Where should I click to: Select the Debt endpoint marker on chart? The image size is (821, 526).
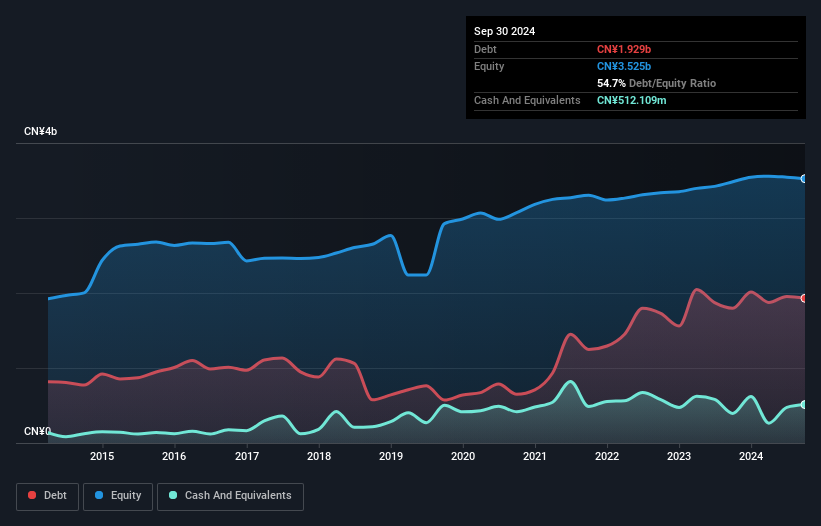(x=804, y=298)
